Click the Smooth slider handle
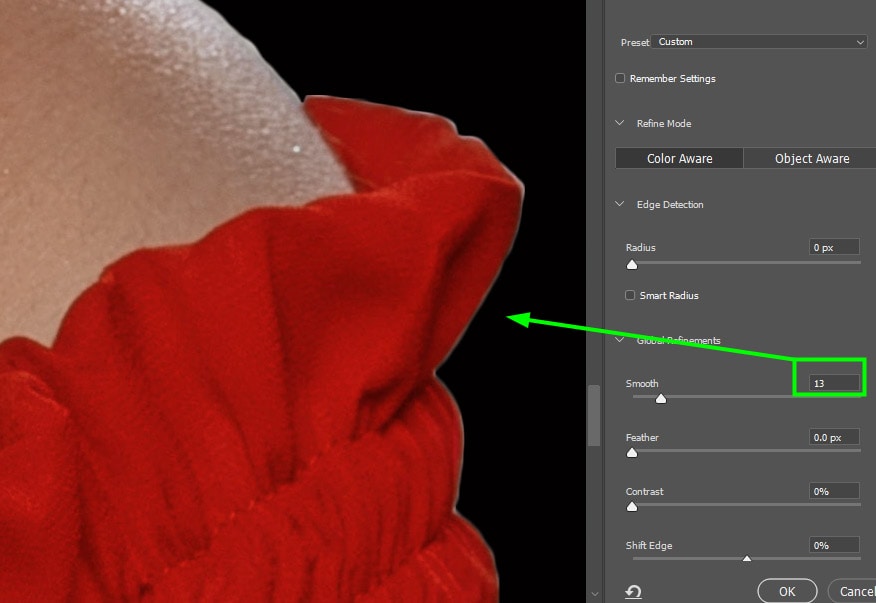 click(660, 399)
